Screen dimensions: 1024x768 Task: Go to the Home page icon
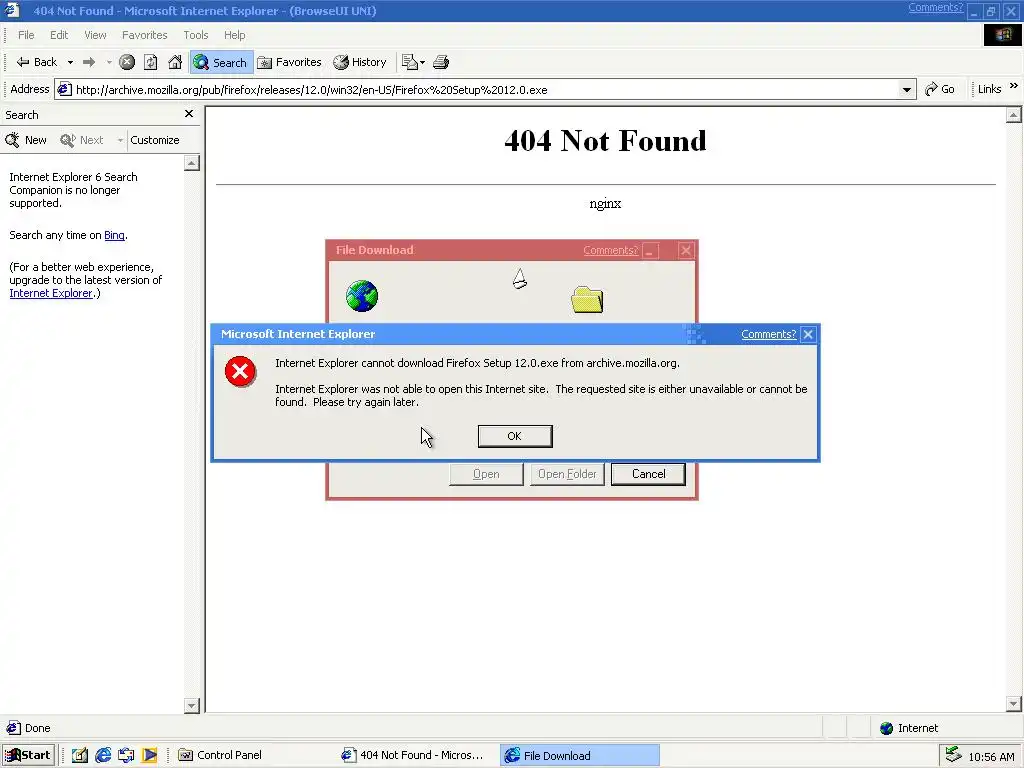(x=175, y=62)
